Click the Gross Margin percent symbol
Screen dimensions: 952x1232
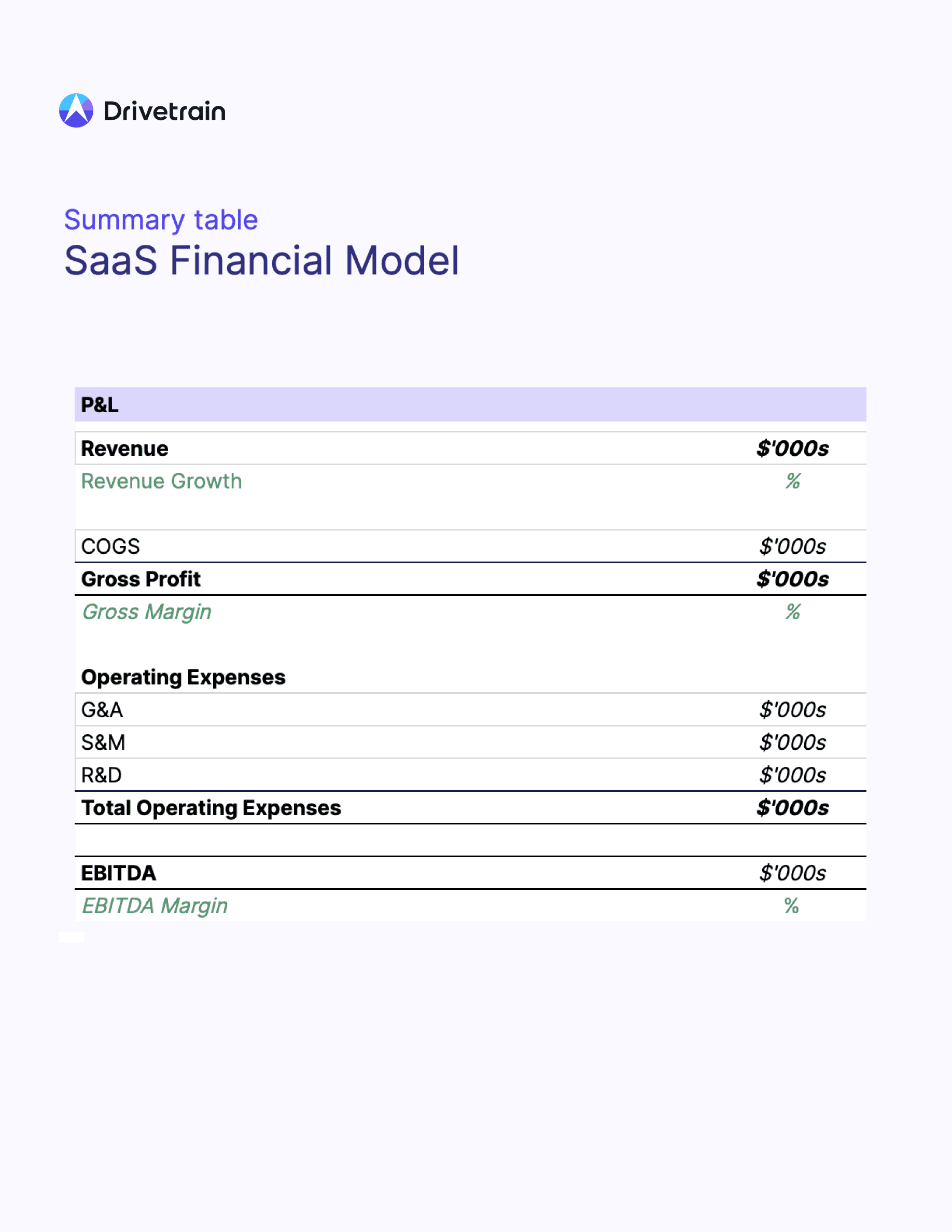[x=793, y=612]
